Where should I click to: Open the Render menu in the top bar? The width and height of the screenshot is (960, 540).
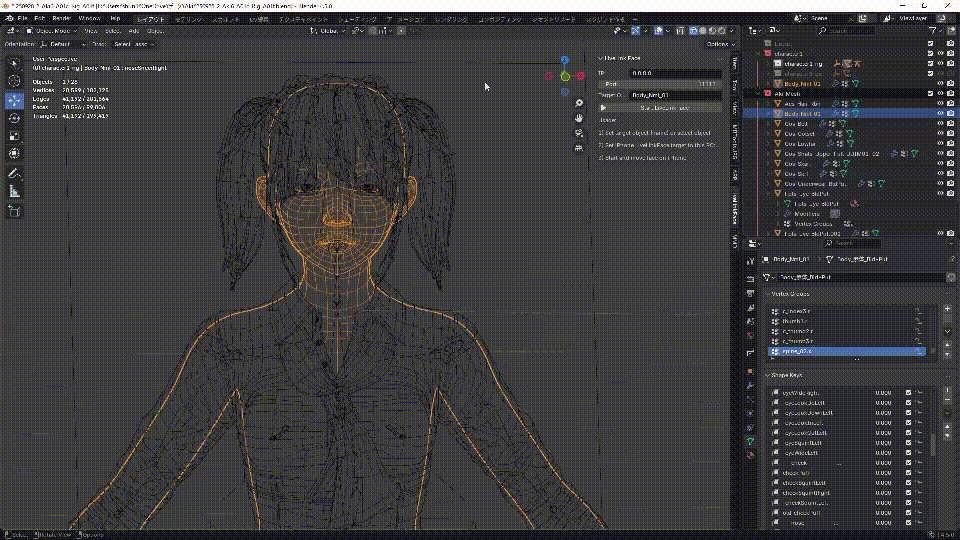(61, 18)
